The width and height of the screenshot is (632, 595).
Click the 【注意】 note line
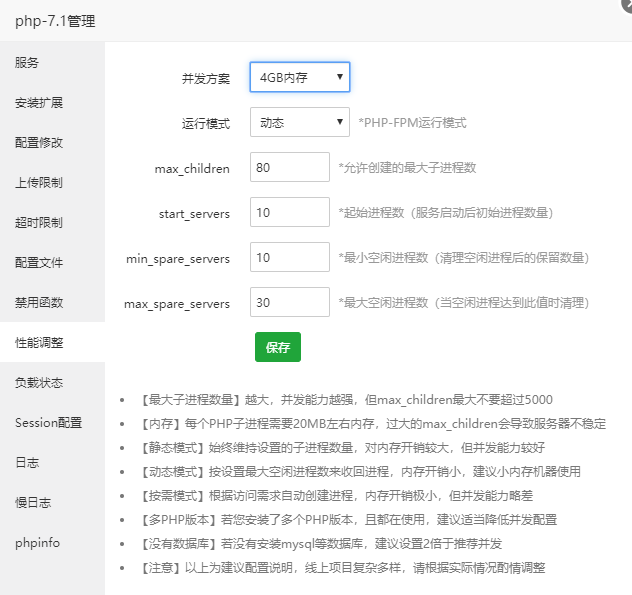(342, 568)
